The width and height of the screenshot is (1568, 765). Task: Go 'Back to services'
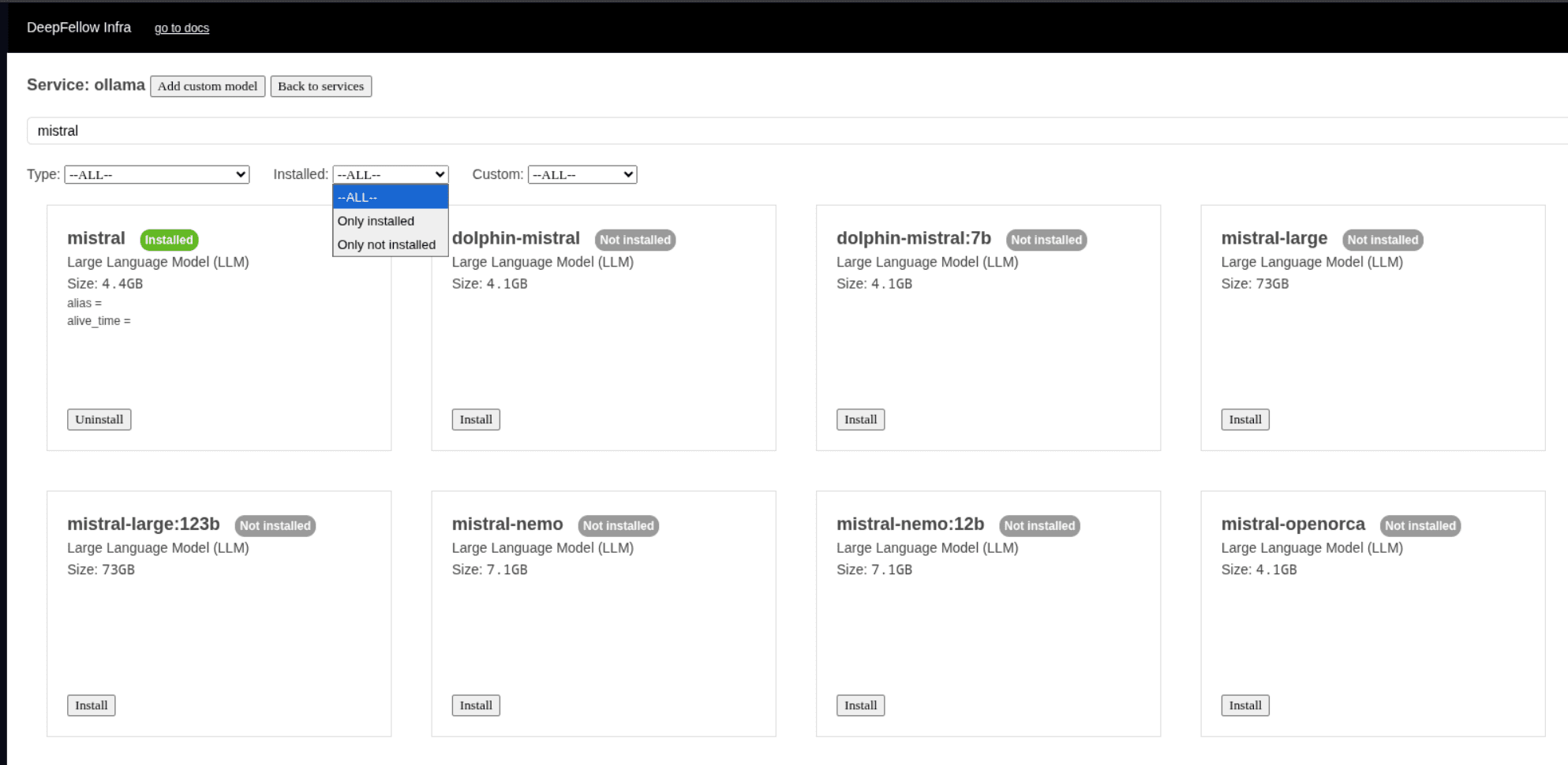320,86
